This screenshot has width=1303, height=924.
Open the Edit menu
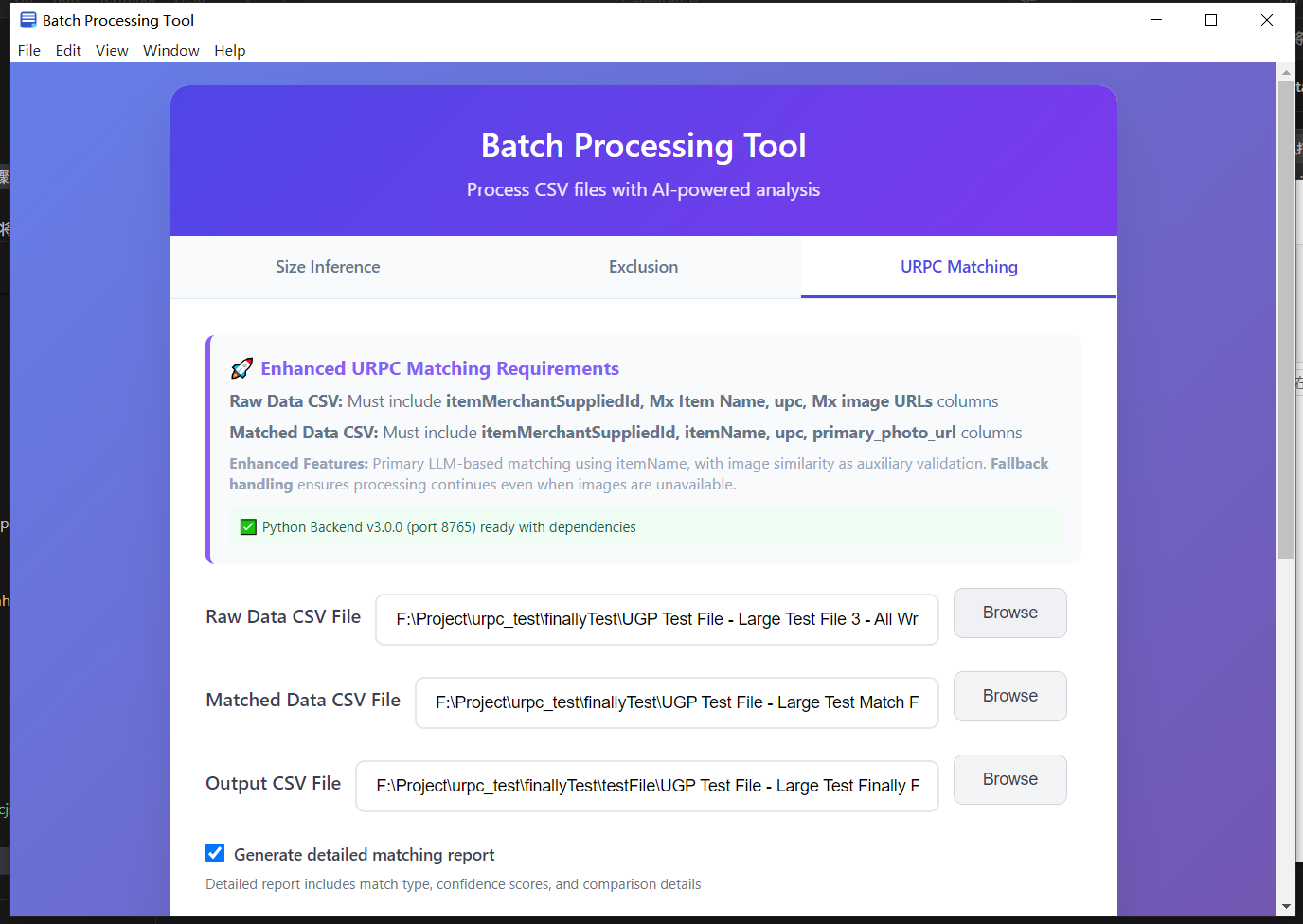pyautogui.click(x=67, y=50)
